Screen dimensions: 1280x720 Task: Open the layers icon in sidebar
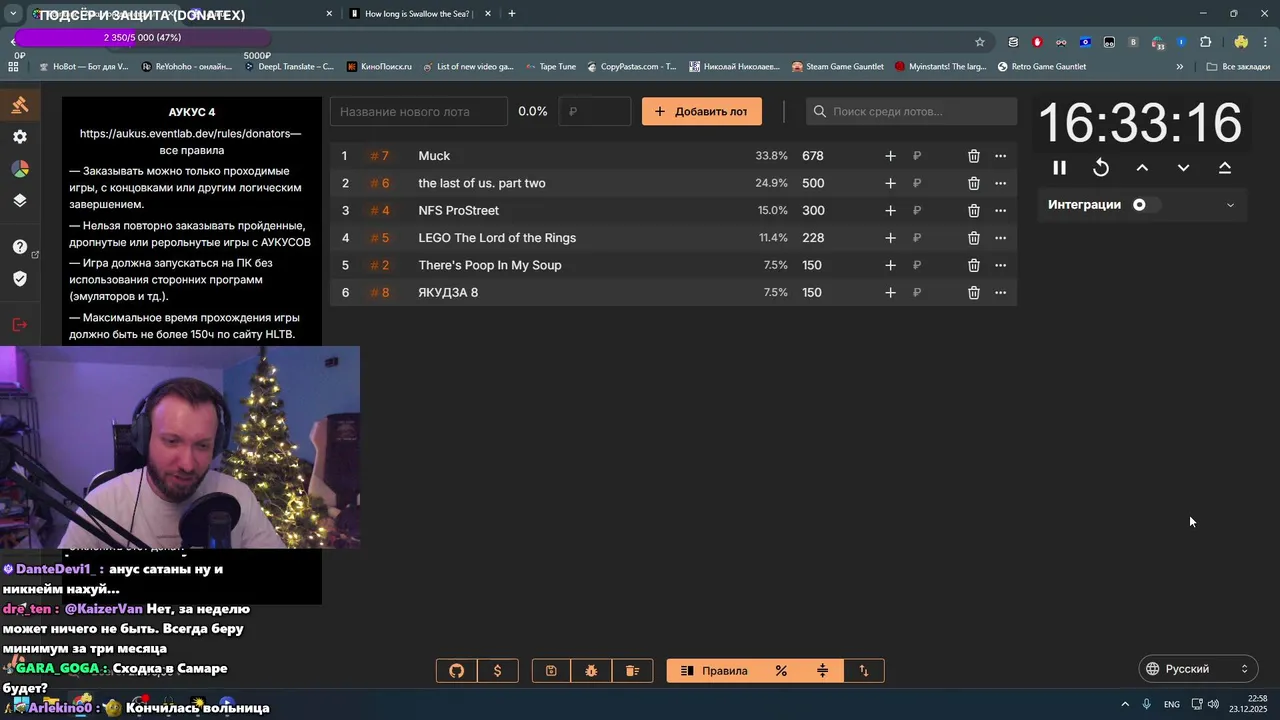click(20, 200)
